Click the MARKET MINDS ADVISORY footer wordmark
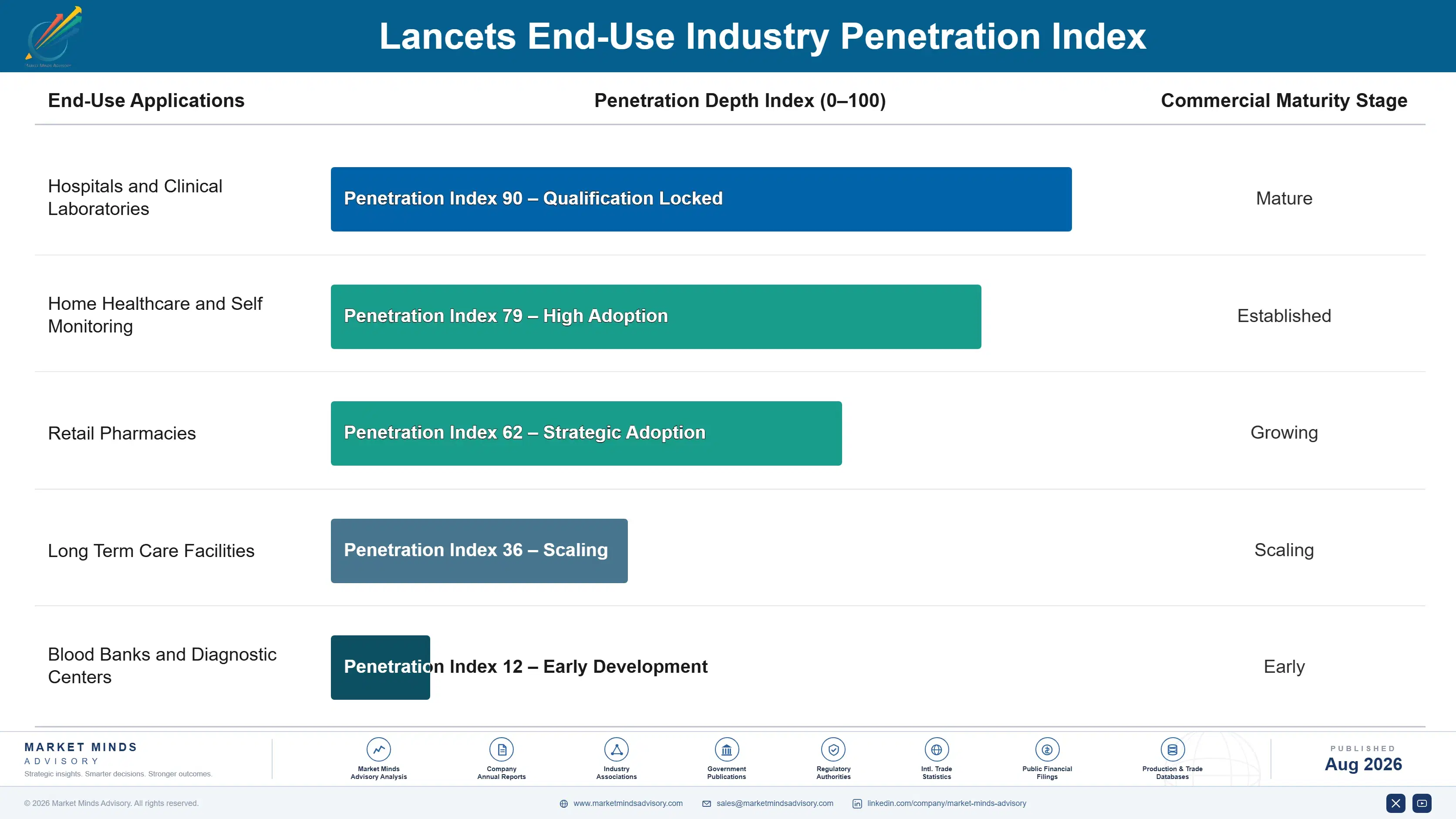Viewport: 1456px width, 819px height. (x=81, y=753)
